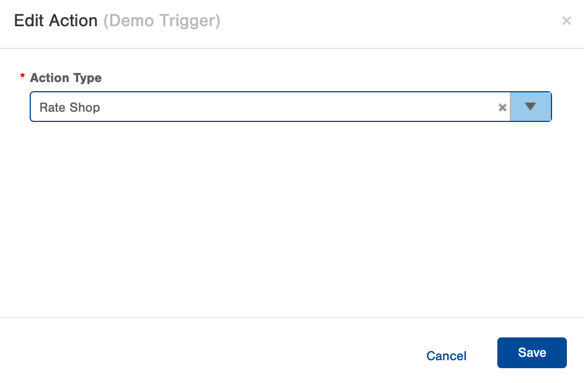Open the action type list via triangle icon
Viewport: 584px width, 383px height.
point(530,107)
